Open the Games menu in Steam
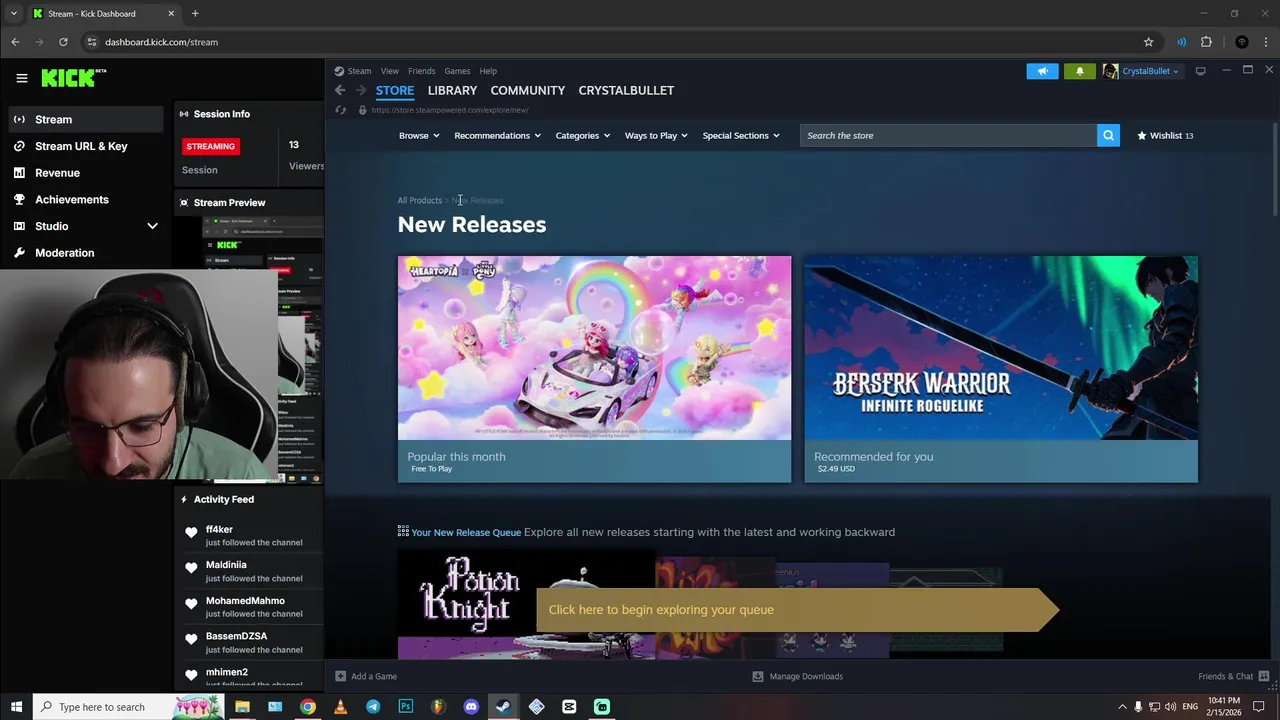This screenshot has height=720, width=1280. click(457, 71)
